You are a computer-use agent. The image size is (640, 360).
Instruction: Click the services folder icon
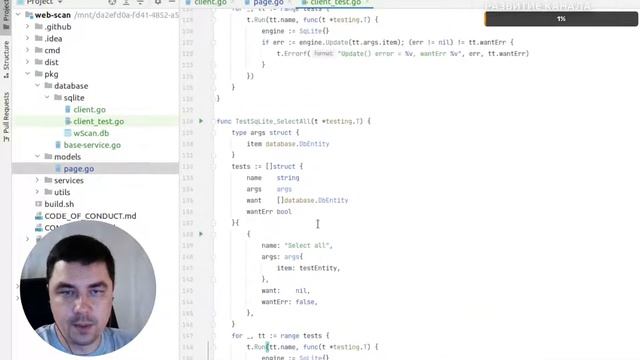coord(49,180)
